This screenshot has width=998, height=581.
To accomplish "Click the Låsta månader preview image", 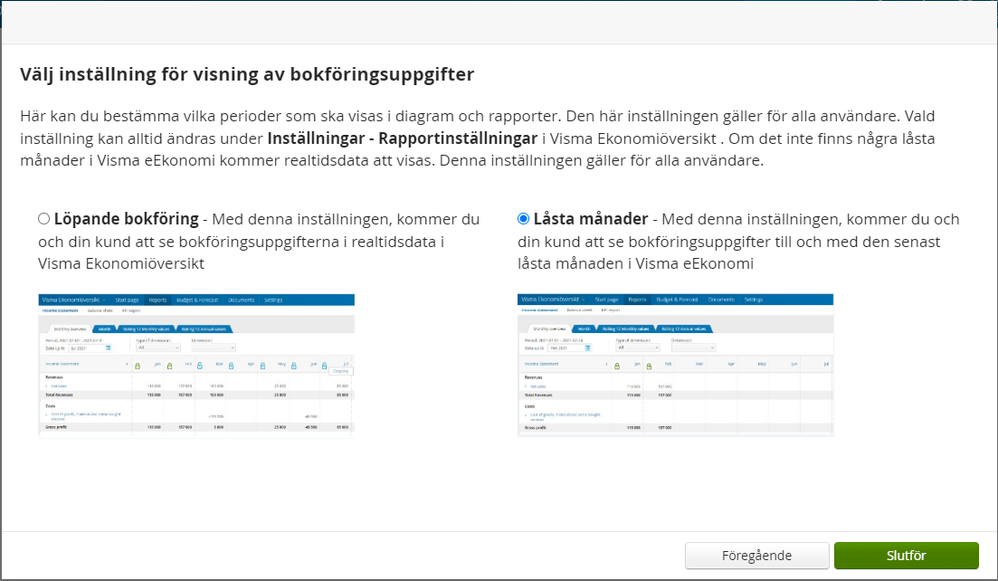I will 675,365.
